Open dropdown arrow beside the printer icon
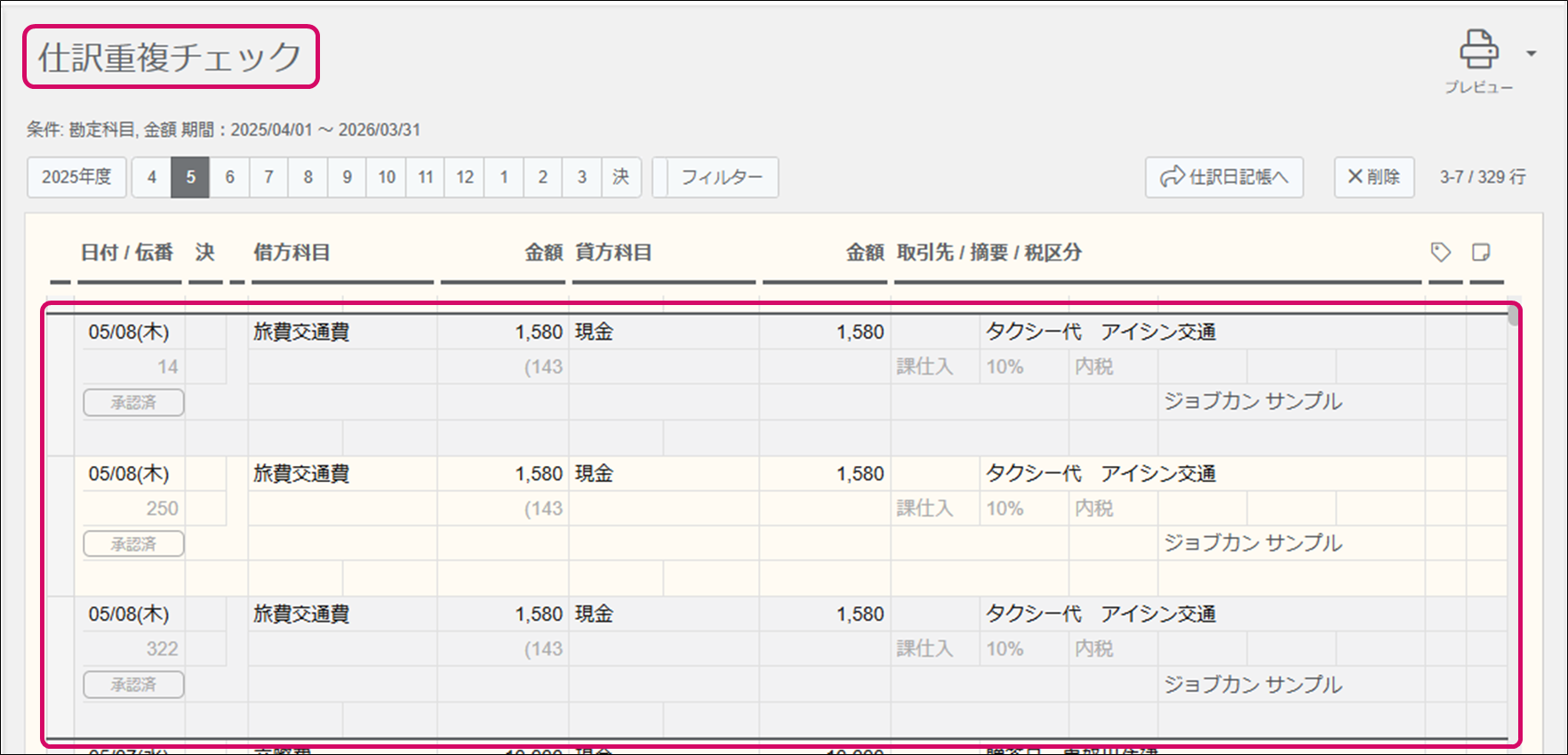The height and width of the screenshot is (755, 1568). (1532, 54)
